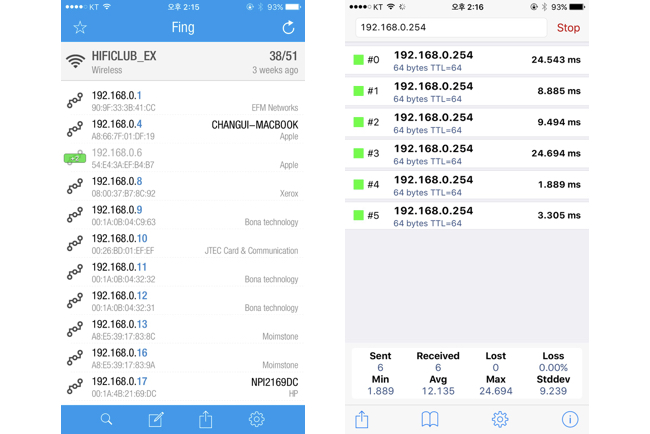Select device address 192.168.0.16
The height and width of the screenshot is (434, 650).
119,353
